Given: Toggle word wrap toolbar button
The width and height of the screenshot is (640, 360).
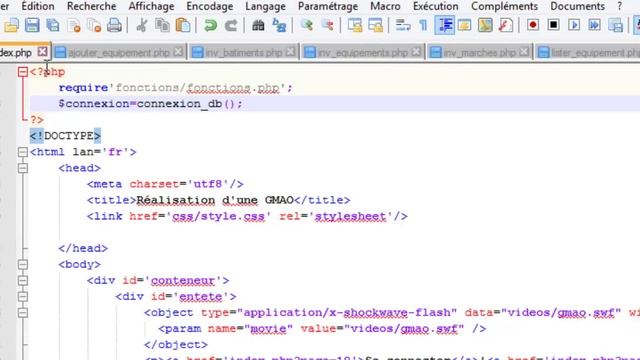Looking at the screenshot, I should [x=403, y=25].
